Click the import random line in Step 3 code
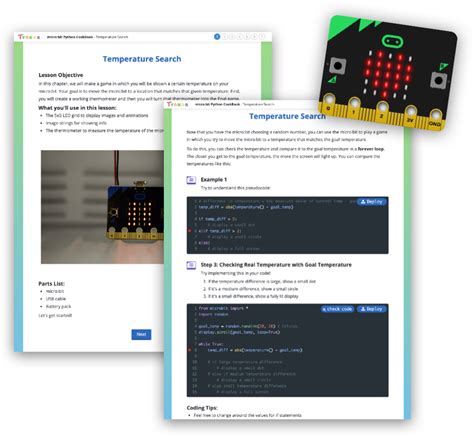This screenshot has width=474, height=437. [x=213, y=315]
